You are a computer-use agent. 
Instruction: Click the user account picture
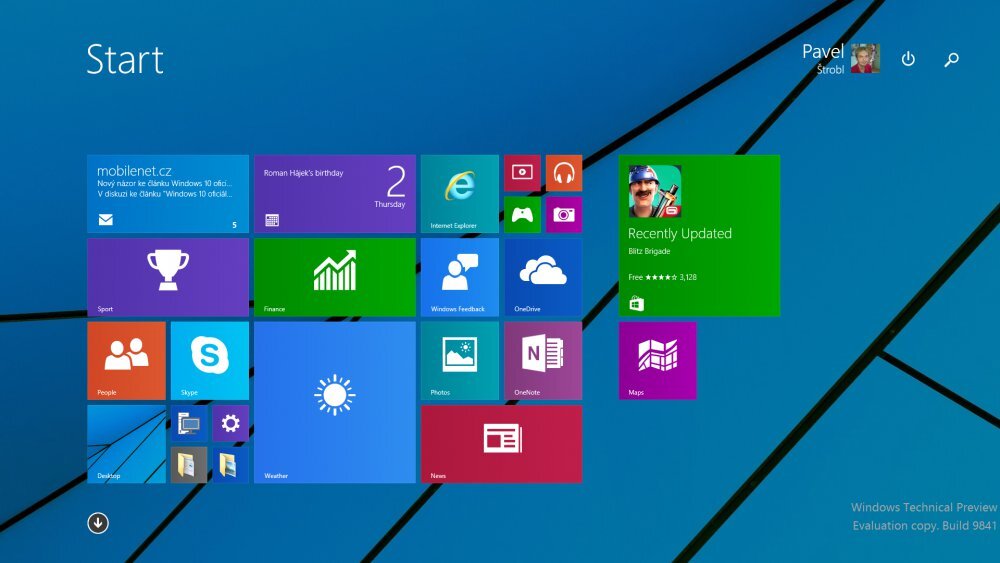point(865,59)
